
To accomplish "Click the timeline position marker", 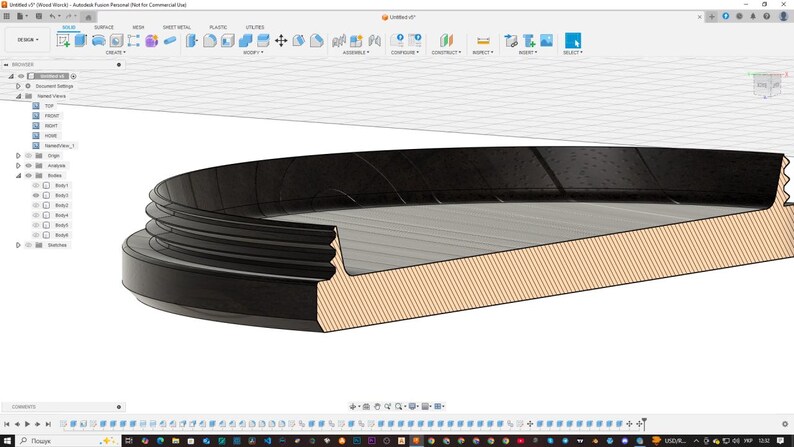I will pyautogui.click(x=644, y=423).
